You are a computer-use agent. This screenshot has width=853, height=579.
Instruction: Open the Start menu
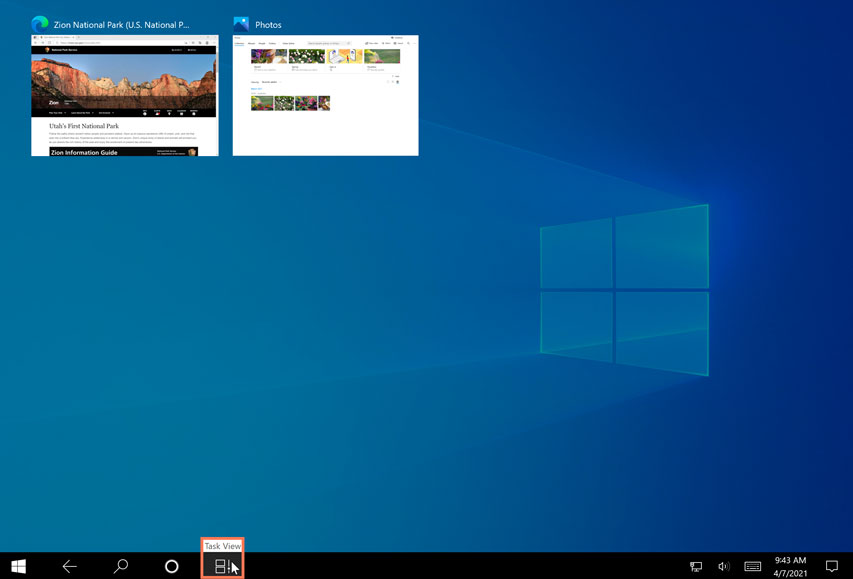(18, 565)
